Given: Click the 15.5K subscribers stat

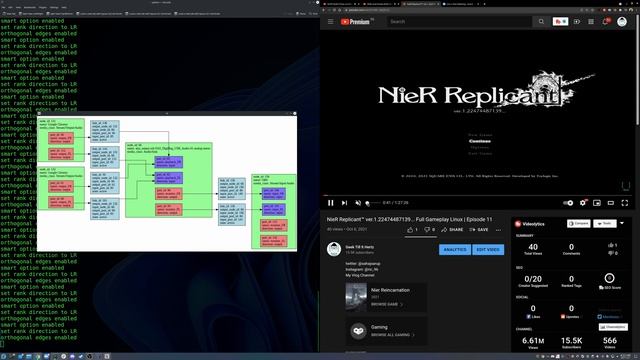Looking at the screenshot, I should coord(571,342).
